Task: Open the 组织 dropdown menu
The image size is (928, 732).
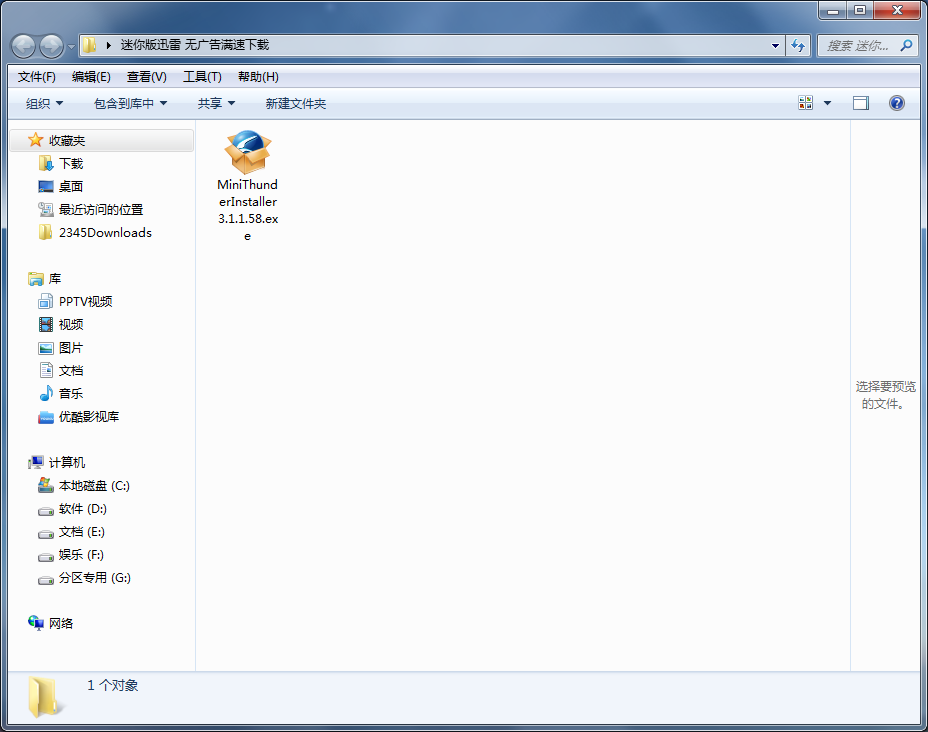Action: pyautogui.click(x=44, y=103)
